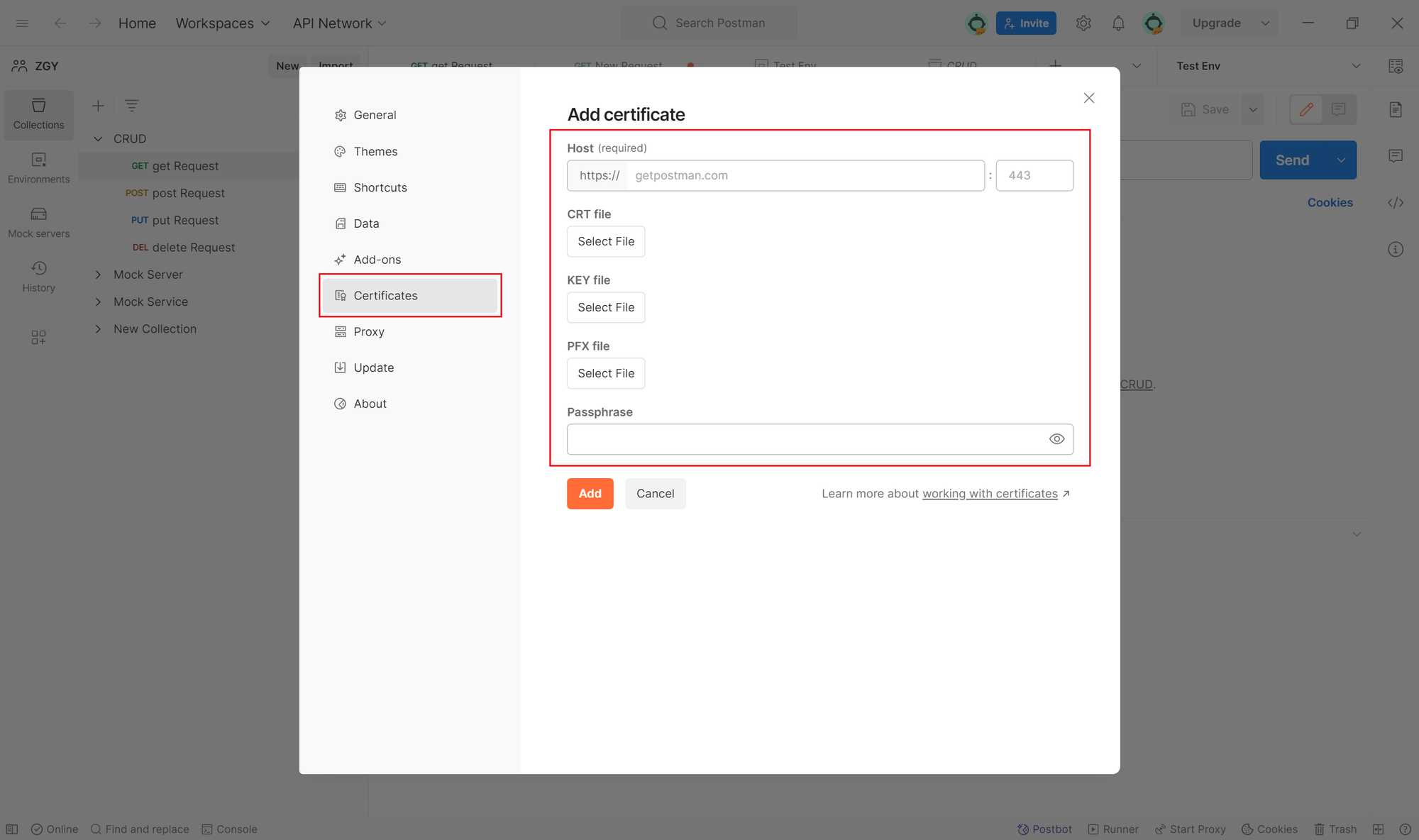Expand New Collection
Image resolution: width=1419 pixels, height=840 pixels.
(98, 329)
